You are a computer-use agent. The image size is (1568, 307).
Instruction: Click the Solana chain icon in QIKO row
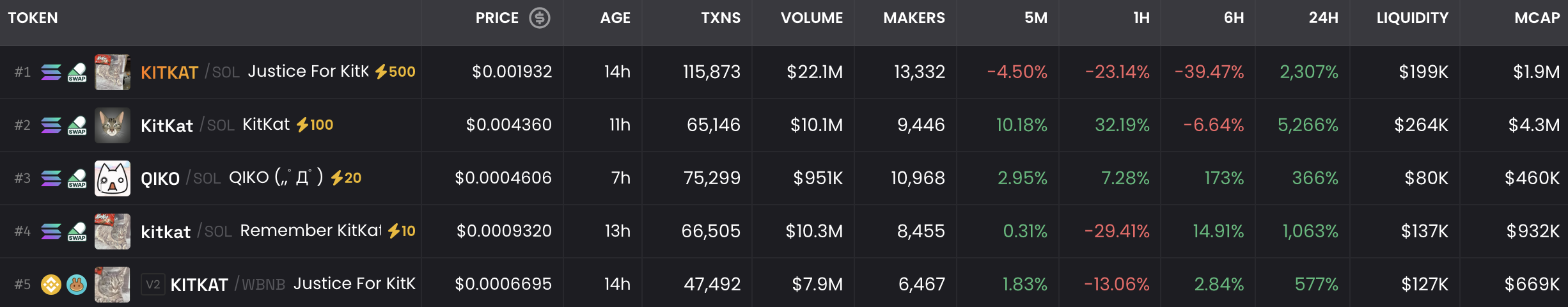tap(51, 178)
